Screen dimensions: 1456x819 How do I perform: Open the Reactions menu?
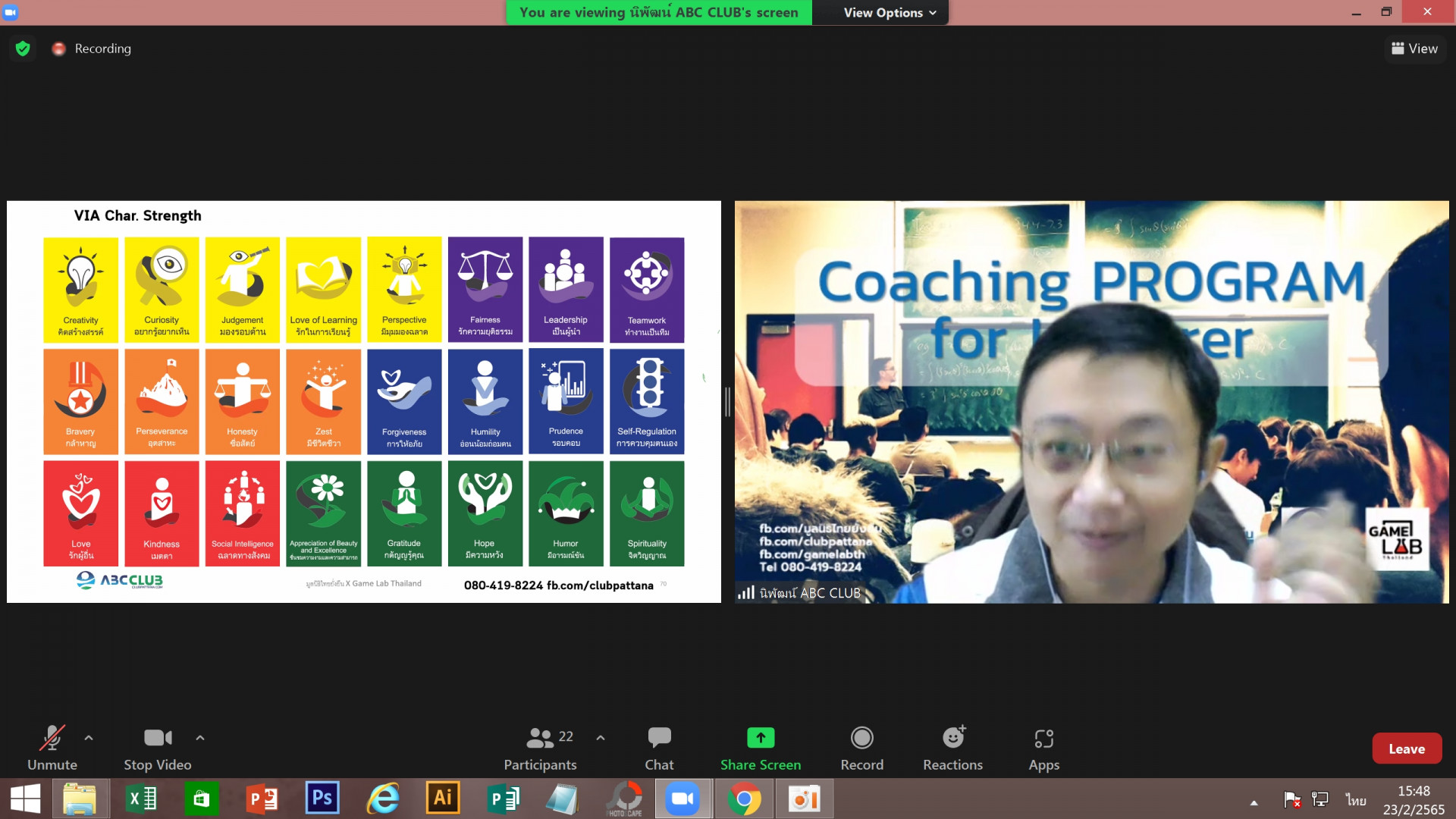tap(953, 748)
